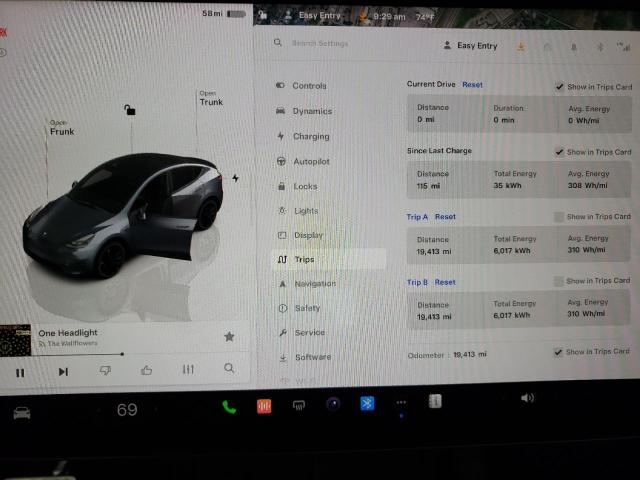Uncheck Show in Trips Card for Since Last Charge
The image size is (640, 480).
[x=559, y=152]
